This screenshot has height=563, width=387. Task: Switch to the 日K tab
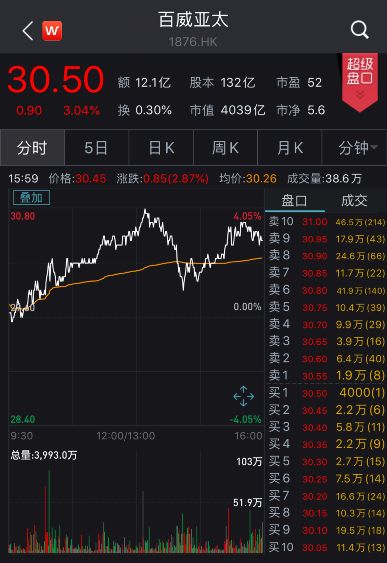pos(161,148)
